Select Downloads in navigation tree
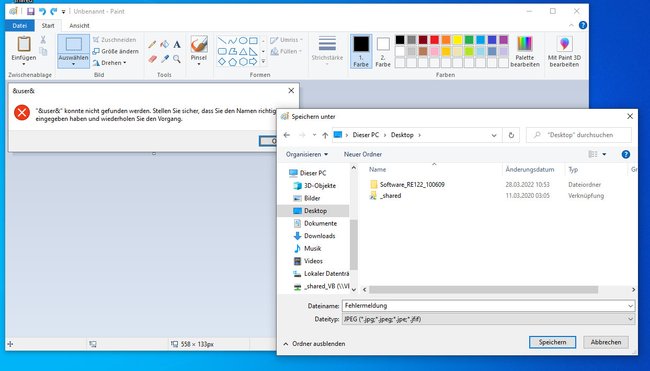The width and height of the screenshot is (650, 371). 314,236
